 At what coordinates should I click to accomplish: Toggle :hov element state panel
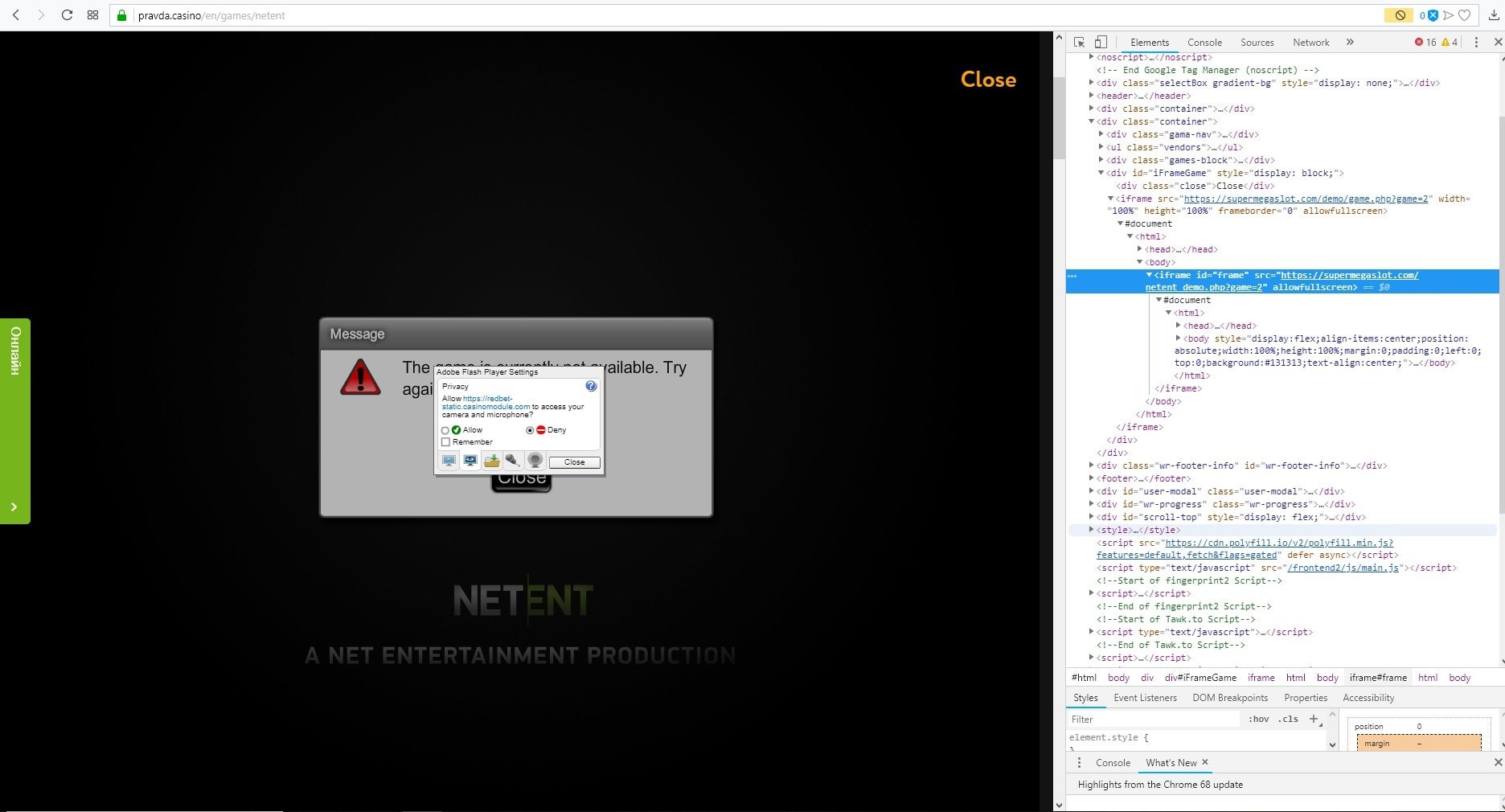click(1259, 719)
